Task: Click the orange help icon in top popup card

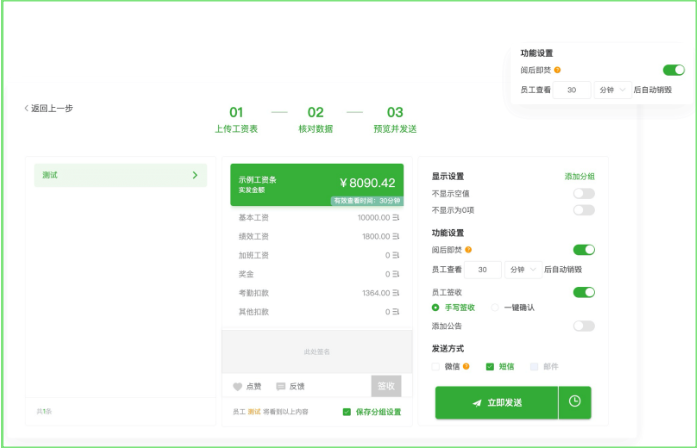Action: tap(557, 70)
